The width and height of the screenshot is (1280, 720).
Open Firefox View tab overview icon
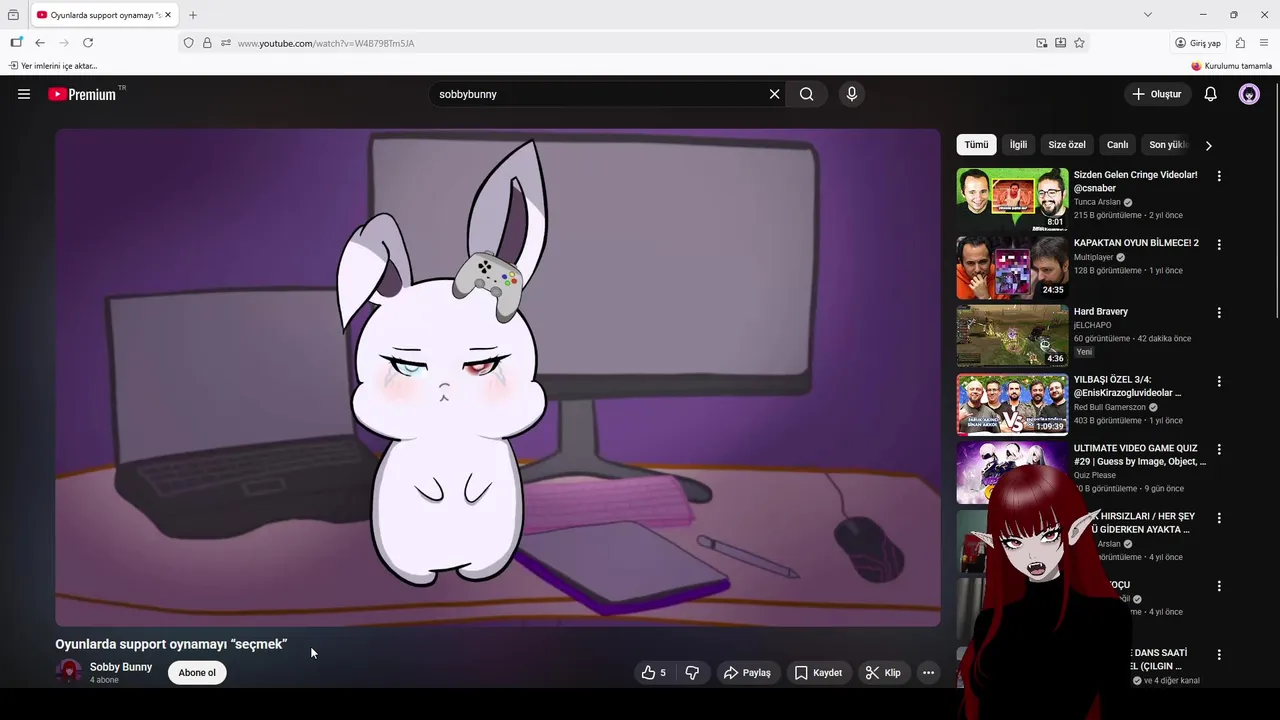[13, 15]
